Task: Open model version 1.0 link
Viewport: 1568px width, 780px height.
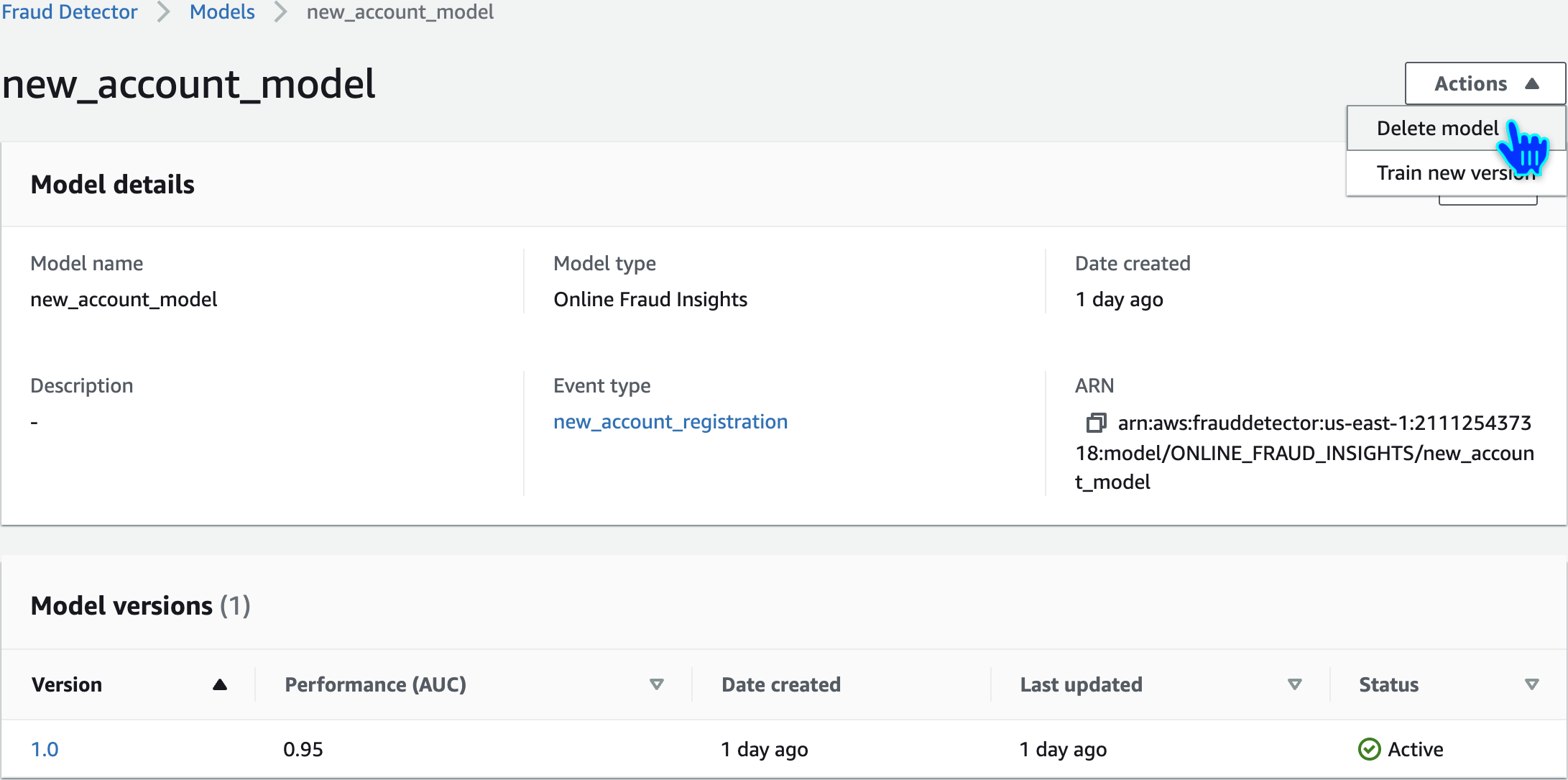Action: click(x=45, y=749)
